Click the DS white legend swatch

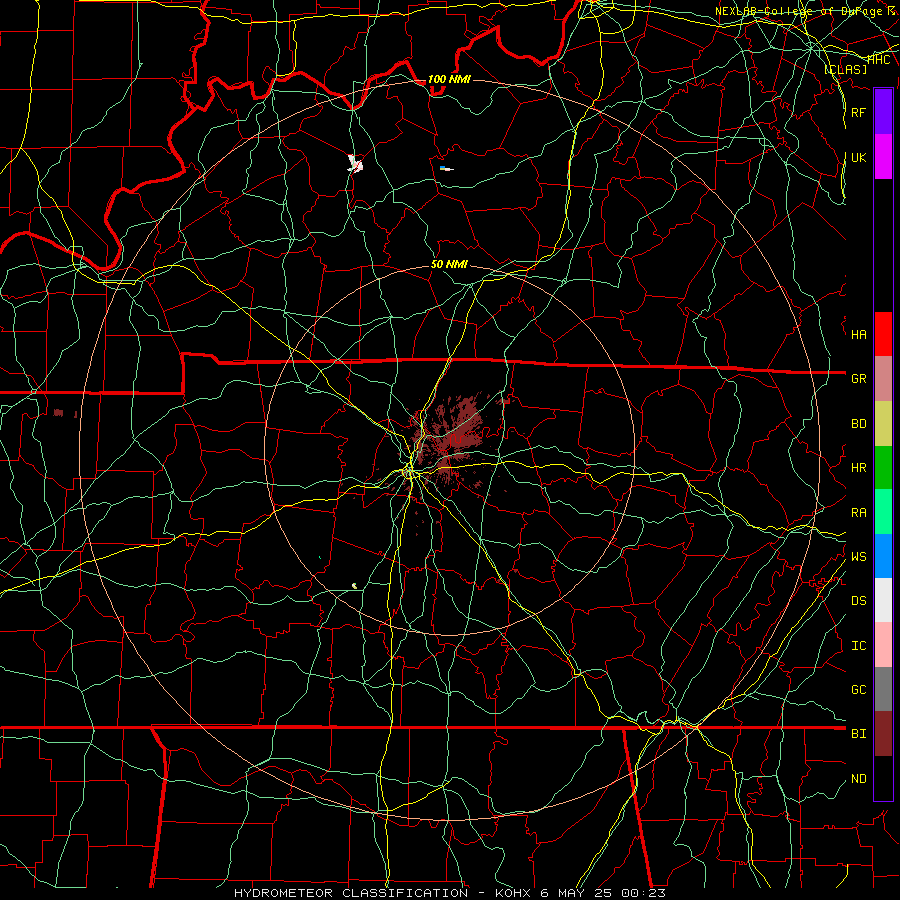tap(883, 600)
